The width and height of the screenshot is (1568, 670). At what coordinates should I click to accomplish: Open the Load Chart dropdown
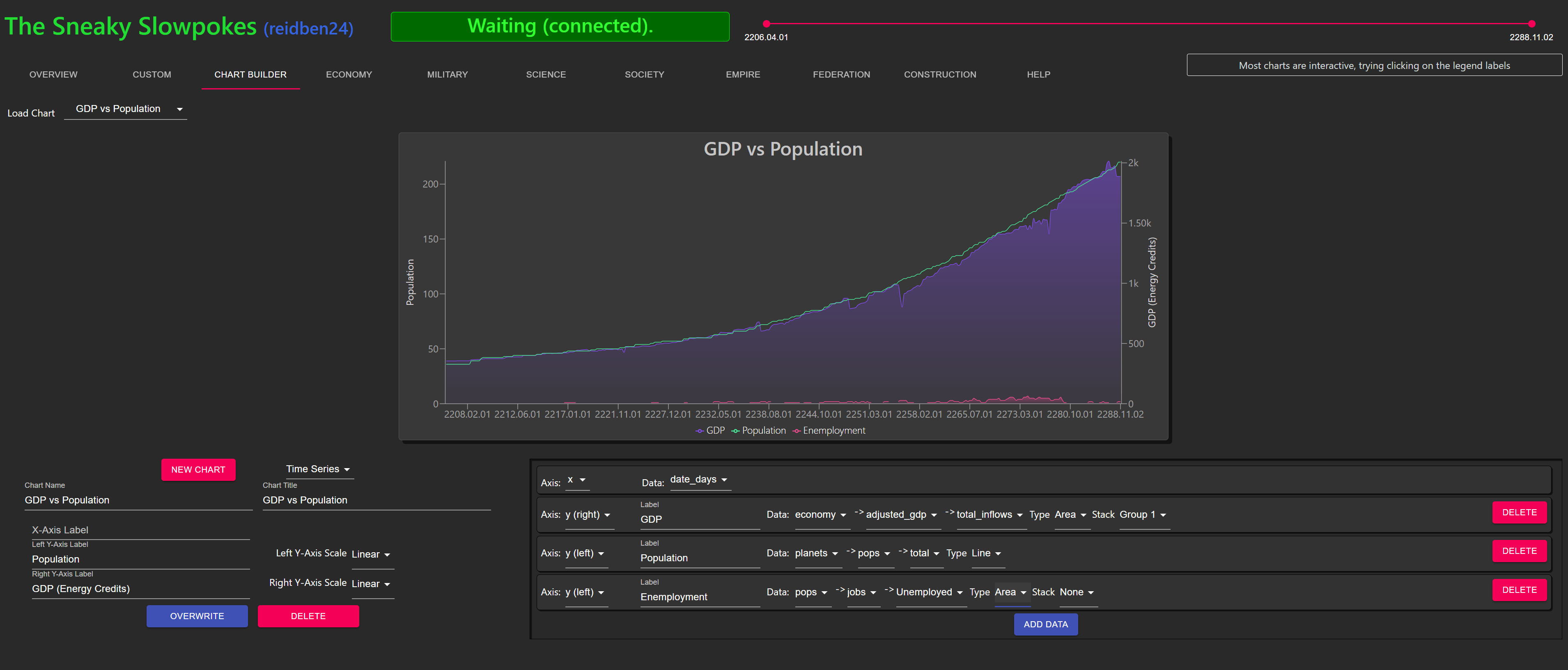point(125,109)
